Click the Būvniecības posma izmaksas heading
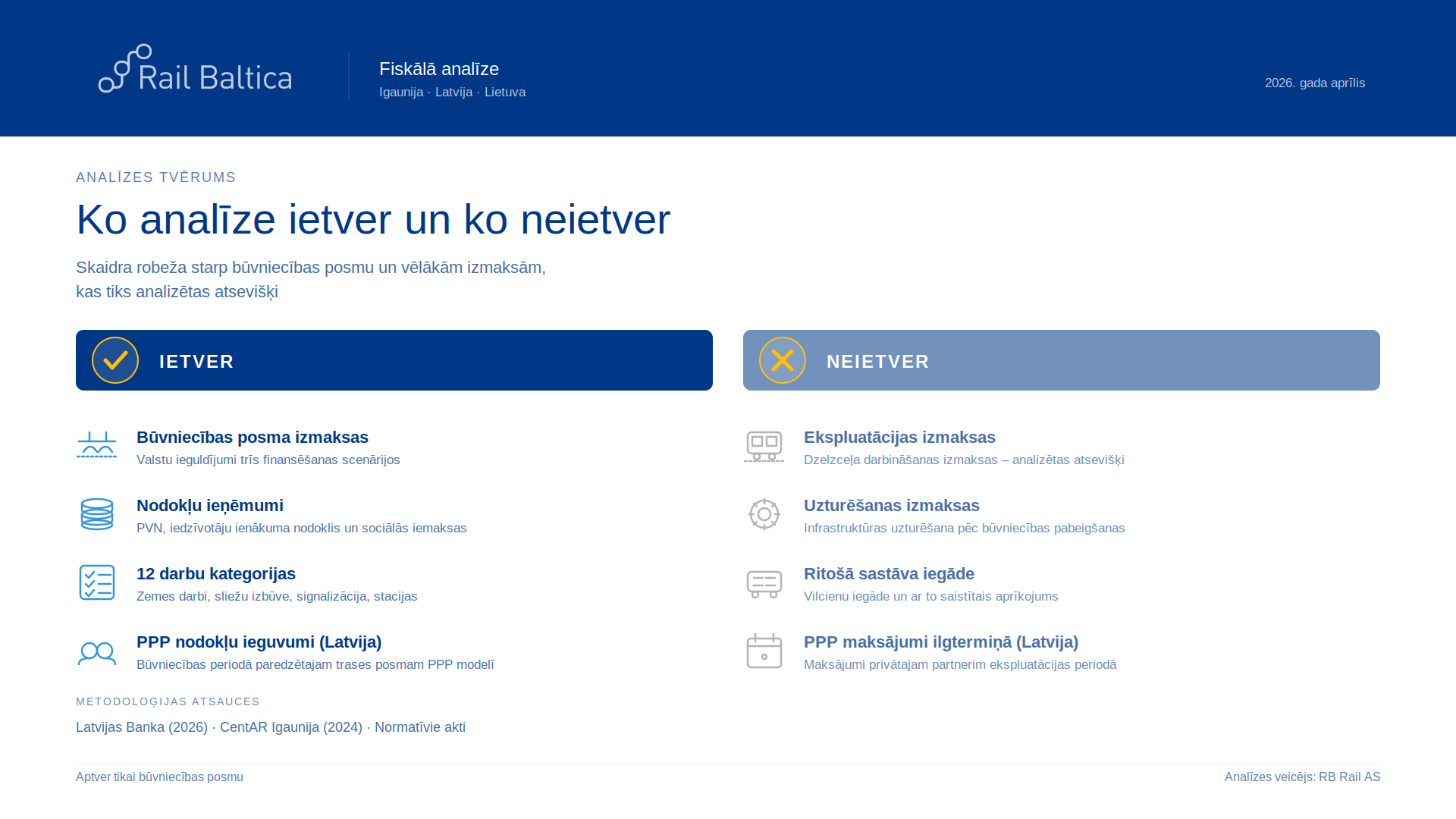1456x819 pixels. pos(253,438)
